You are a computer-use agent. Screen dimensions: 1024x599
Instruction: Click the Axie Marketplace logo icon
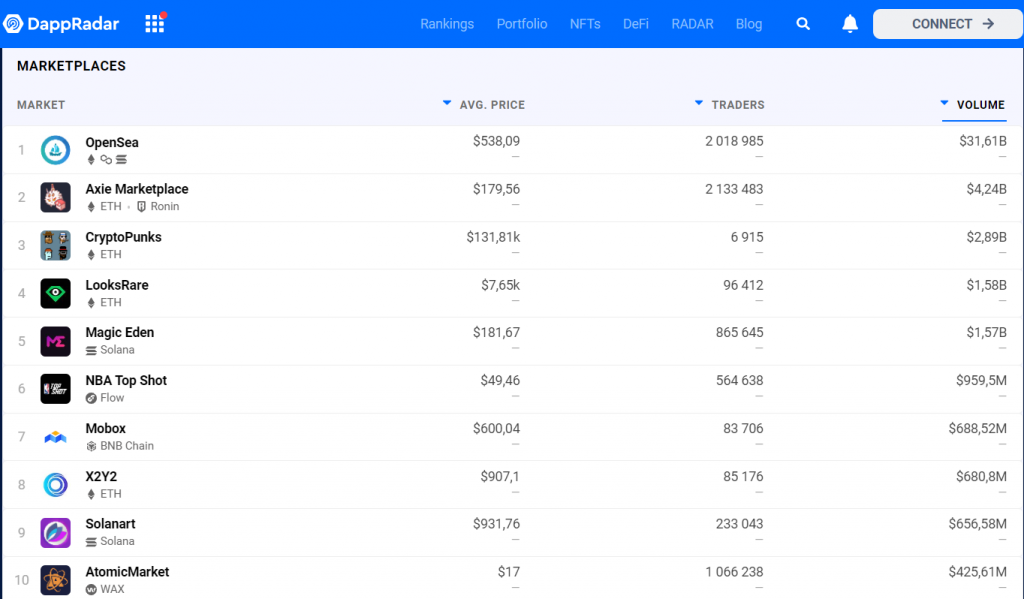(x=55, y=197)
